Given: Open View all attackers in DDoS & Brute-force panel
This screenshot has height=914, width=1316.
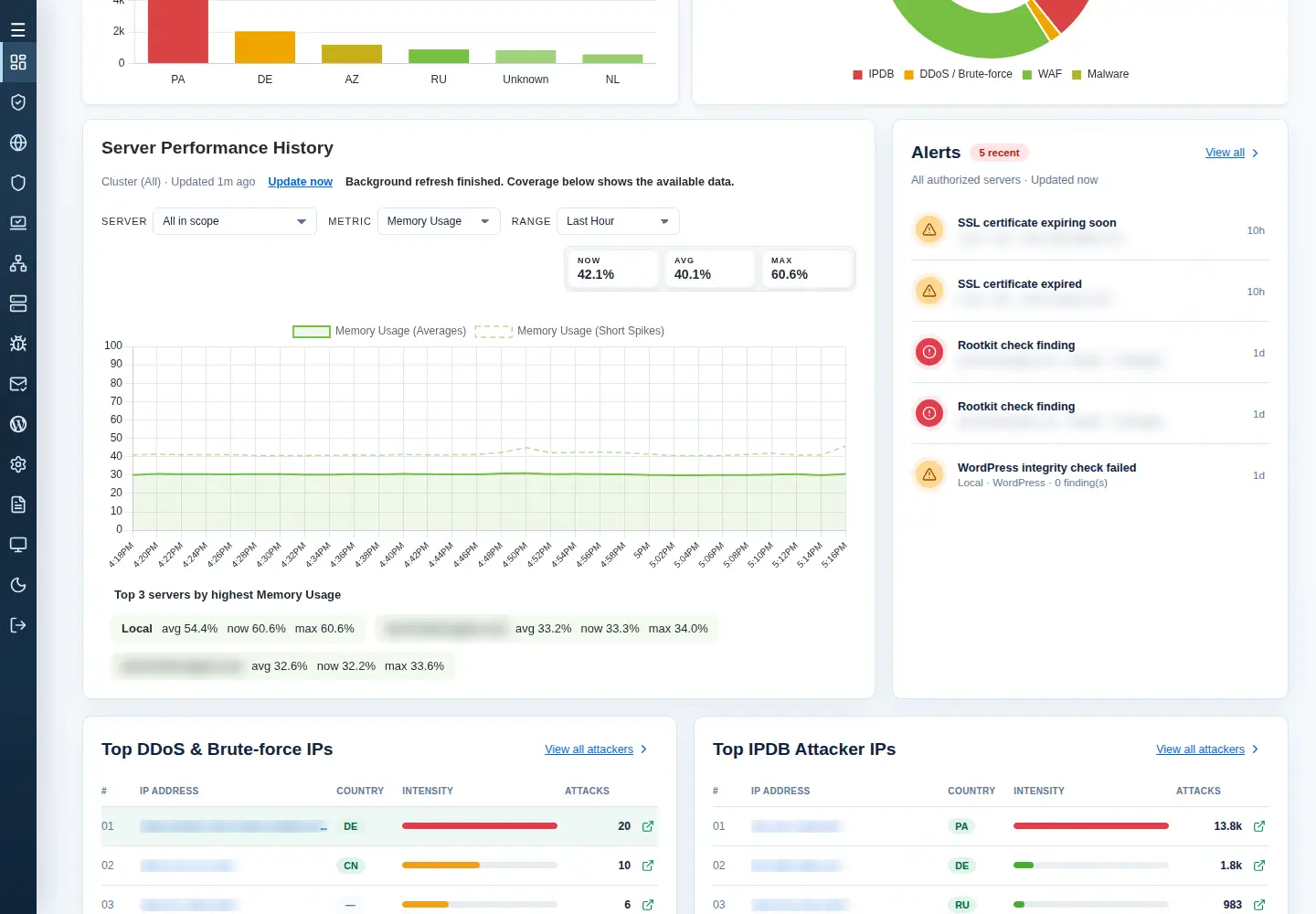Looking at the screenshot, I should point(589,749).
